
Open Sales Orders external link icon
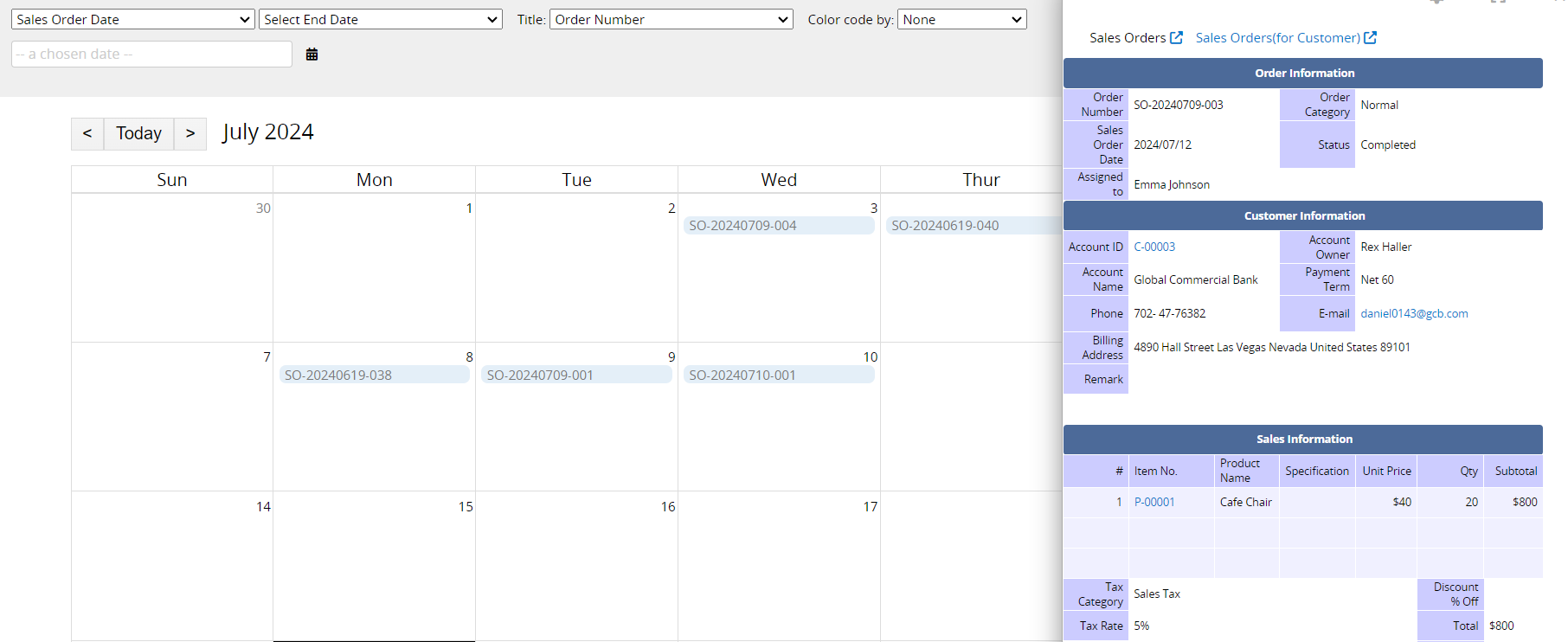[x=1176, y=37]
